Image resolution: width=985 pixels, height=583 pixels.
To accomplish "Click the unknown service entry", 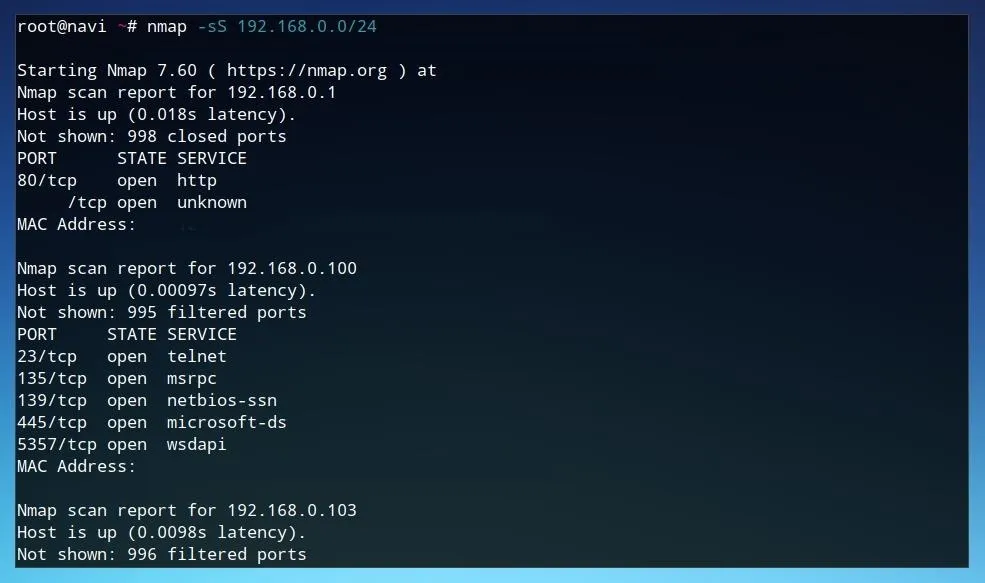I will coord(212,203).
